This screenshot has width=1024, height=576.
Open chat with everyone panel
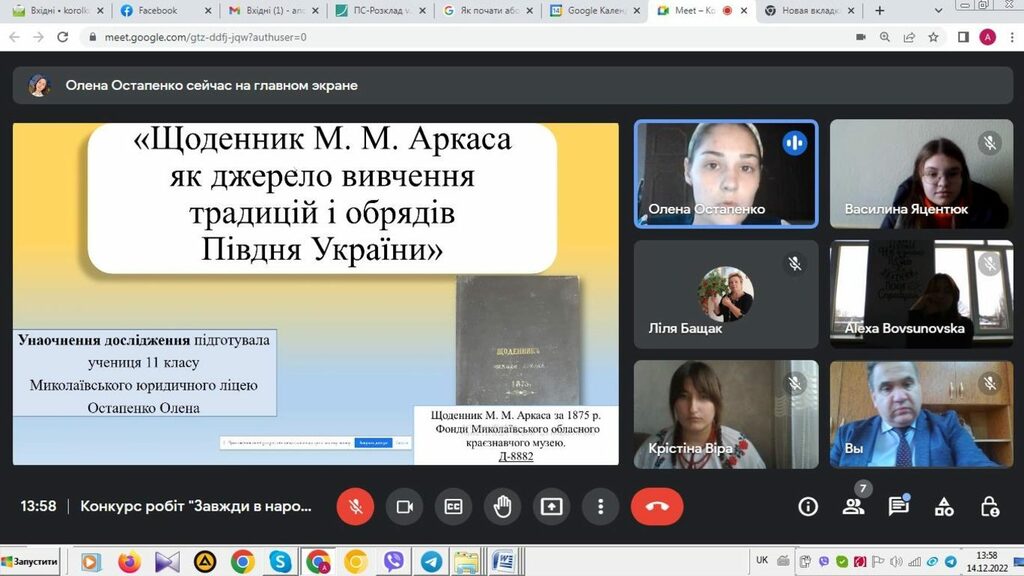pos(898,506)
